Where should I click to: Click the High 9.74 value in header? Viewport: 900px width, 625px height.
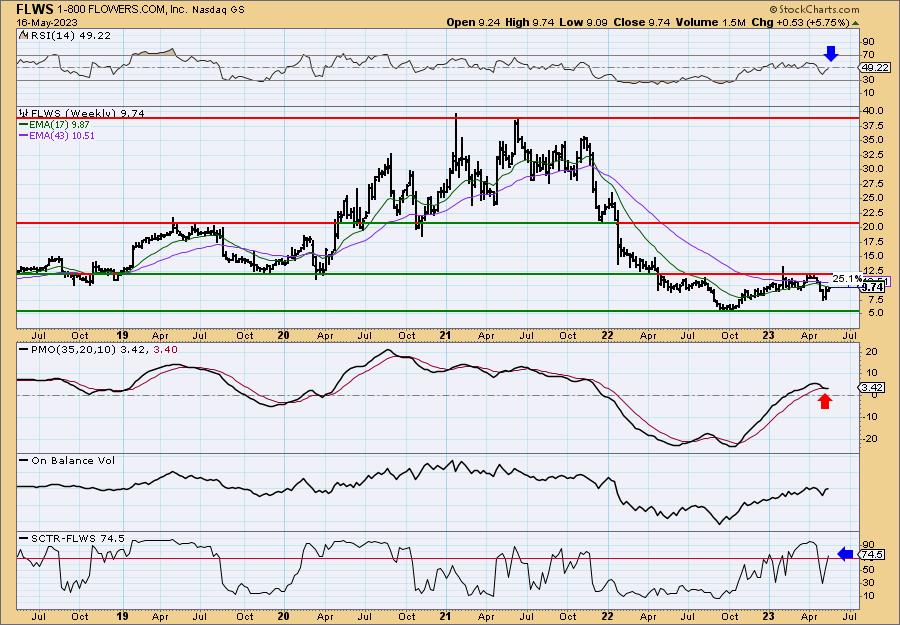pyautogui.click(x=532, y=22)
